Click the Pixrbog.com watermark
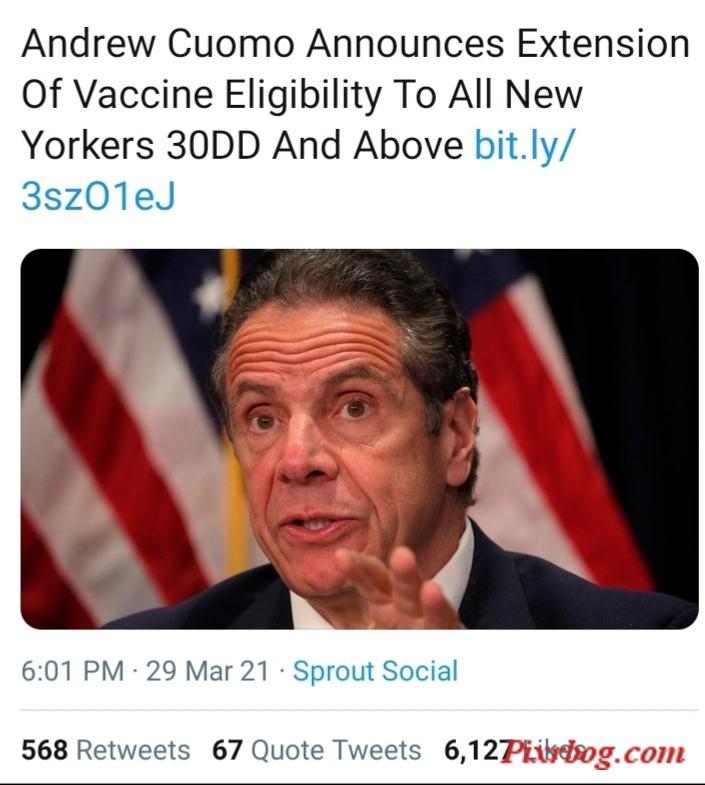 click(x=592, y=751)
